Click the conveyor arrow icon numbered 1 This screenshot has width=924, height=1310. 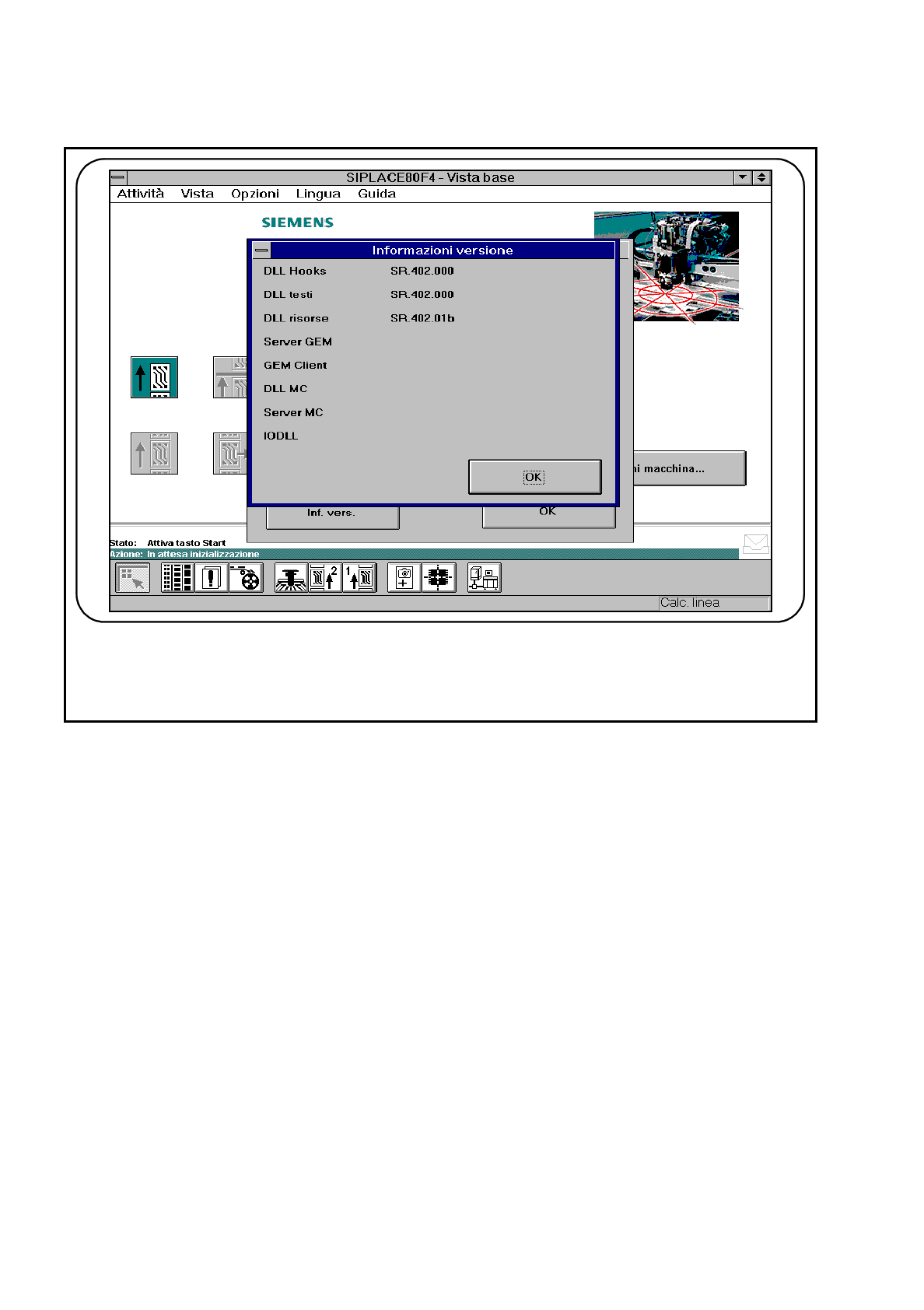coord(359,578)
